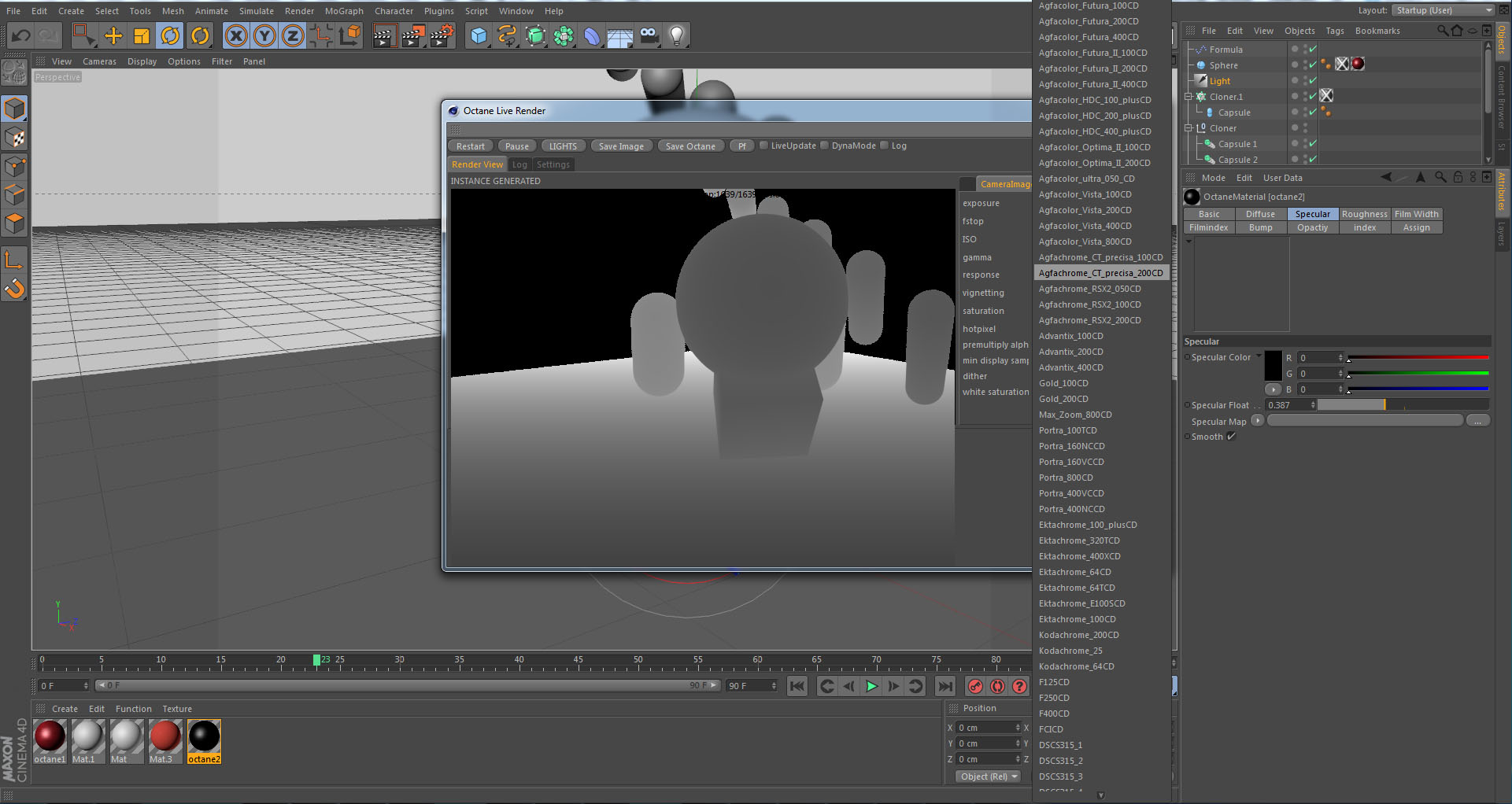This screenshot has width=1512, height=804.
Task: Open Edit Render Settings clapperboard with gear
Action: pyautogui.click(x=442, y=35)
